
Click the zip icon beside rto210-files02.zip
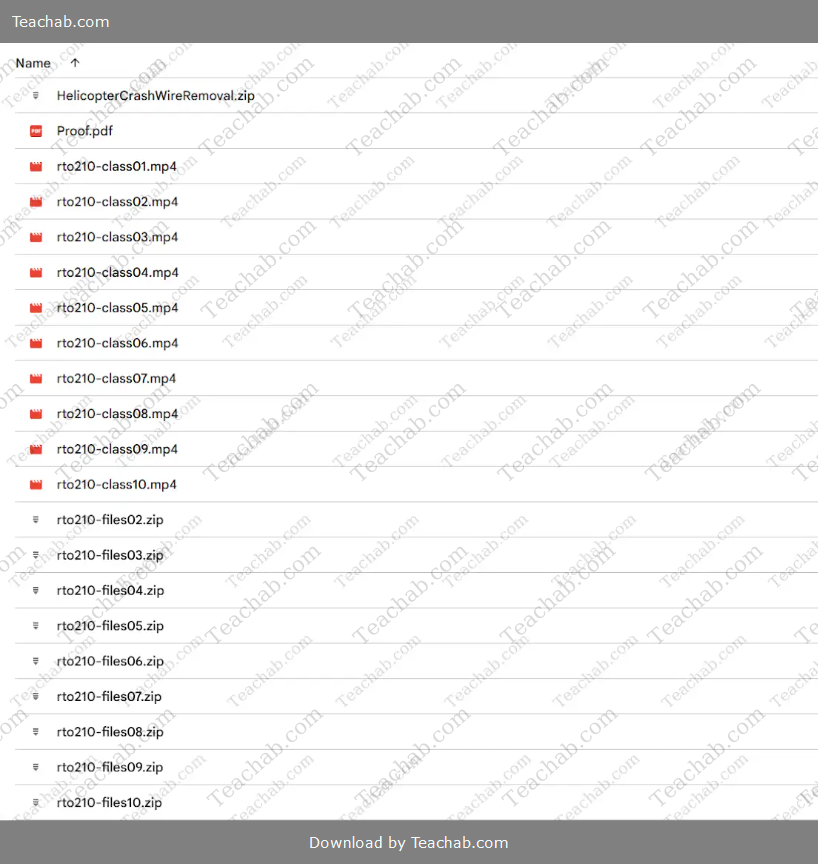[36, 520]
